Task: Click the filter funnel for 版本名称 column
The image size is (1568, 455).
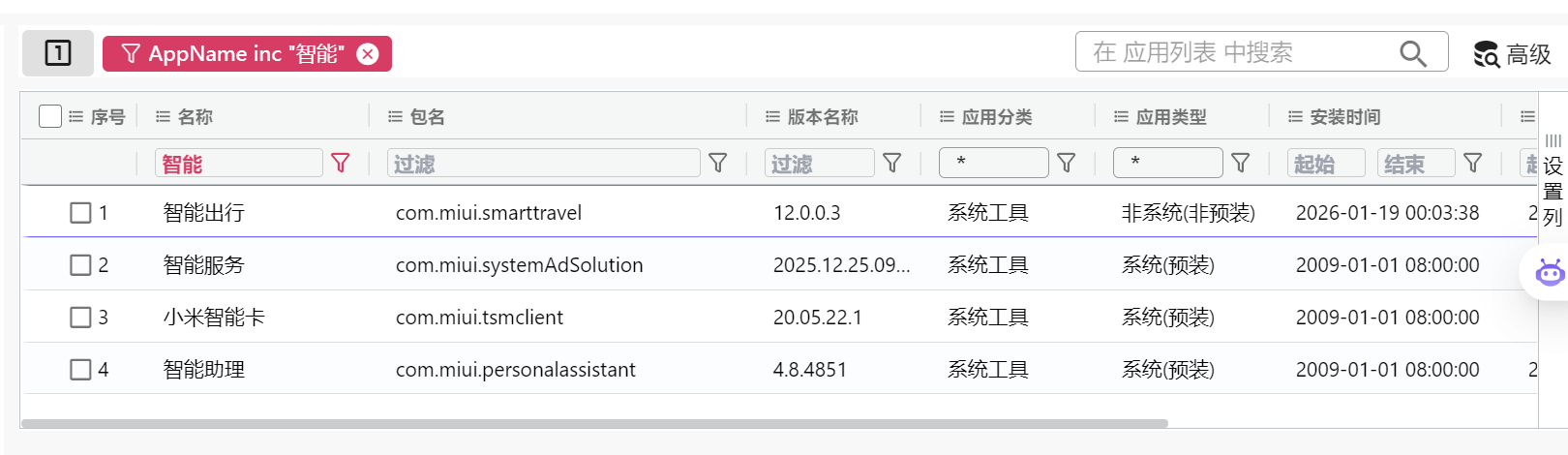Action: tap(891, 163)
